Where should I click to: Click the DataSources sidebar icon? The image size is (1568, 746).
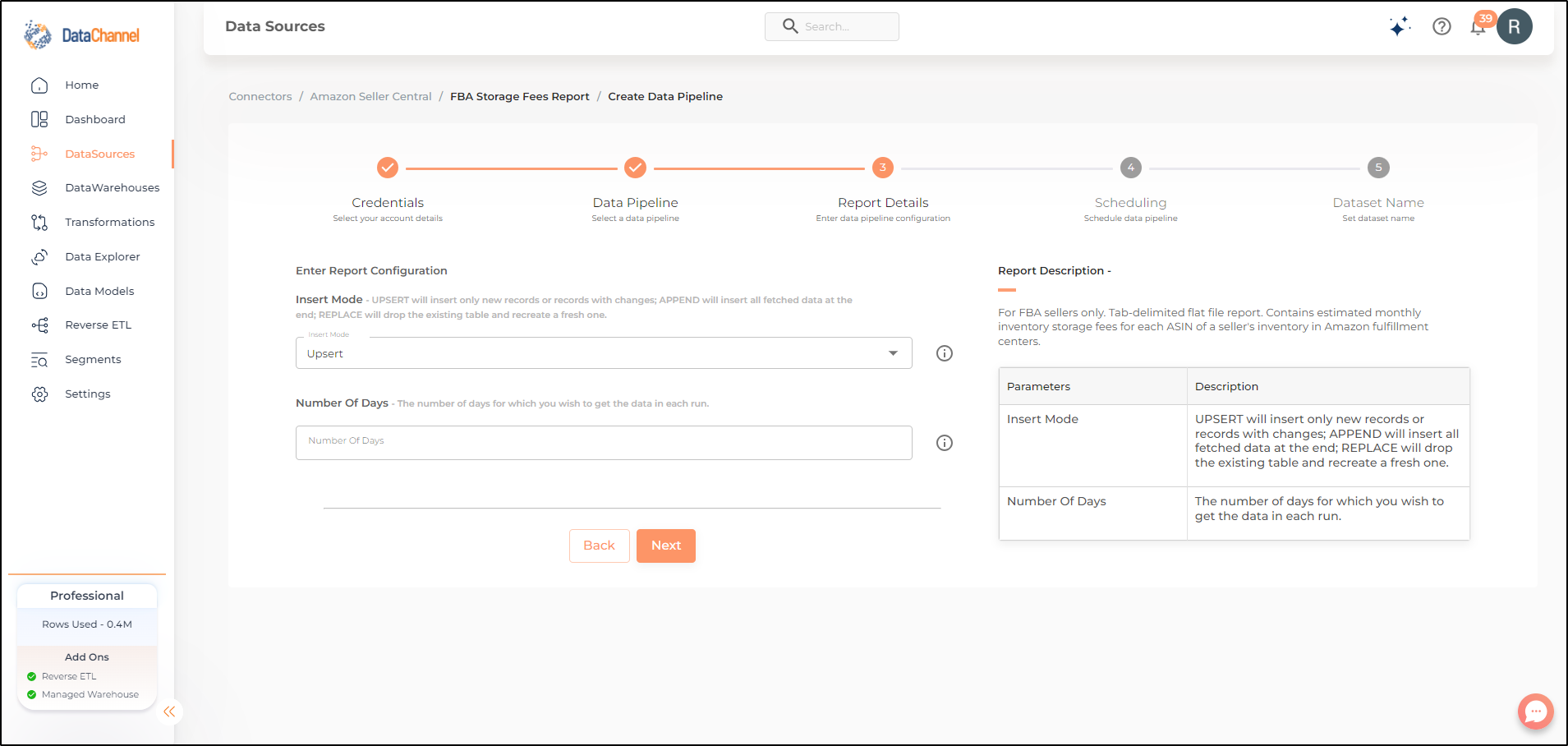pos(39,154)
